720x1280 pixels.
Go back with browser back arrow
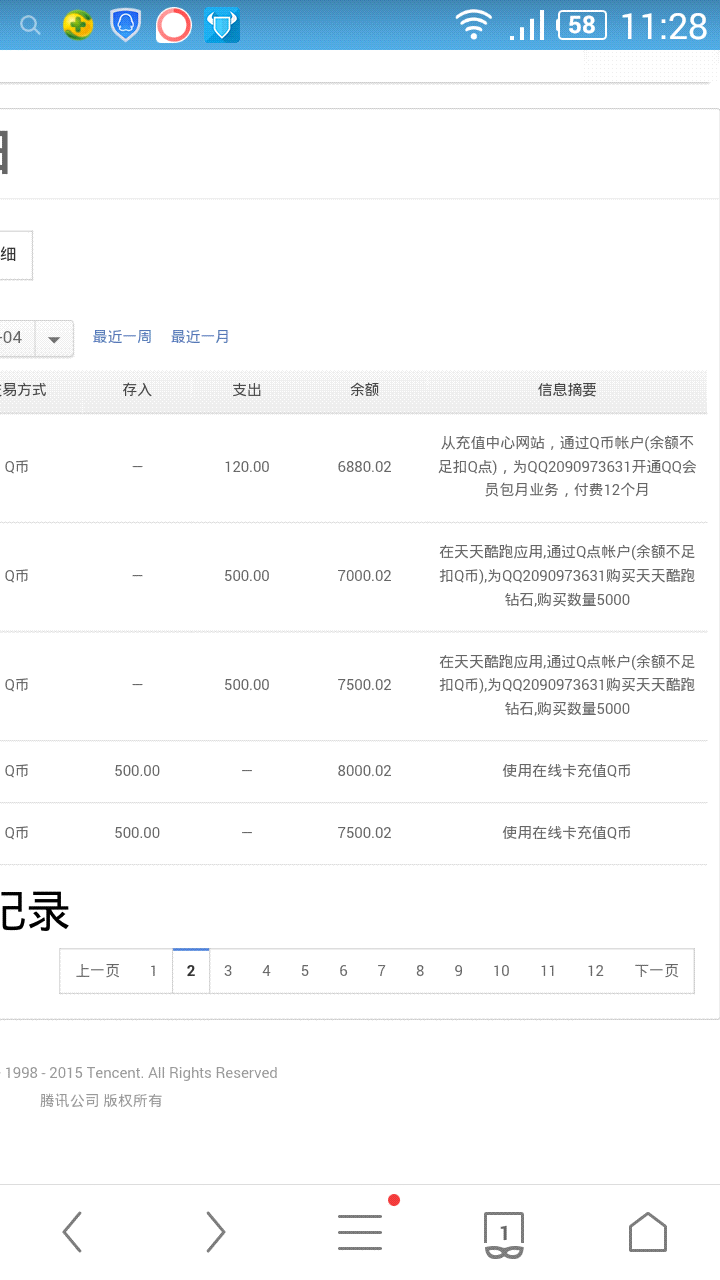point(72,1232)
